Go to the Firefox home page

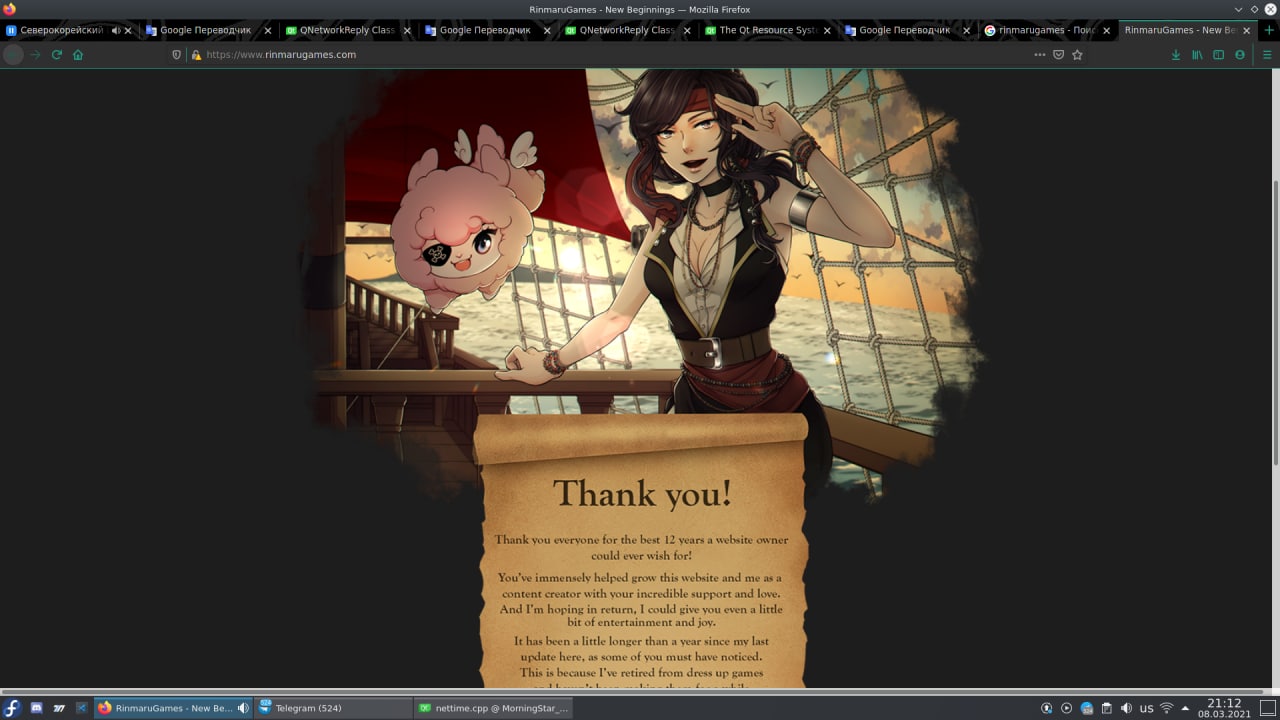[x=78, y=55]
